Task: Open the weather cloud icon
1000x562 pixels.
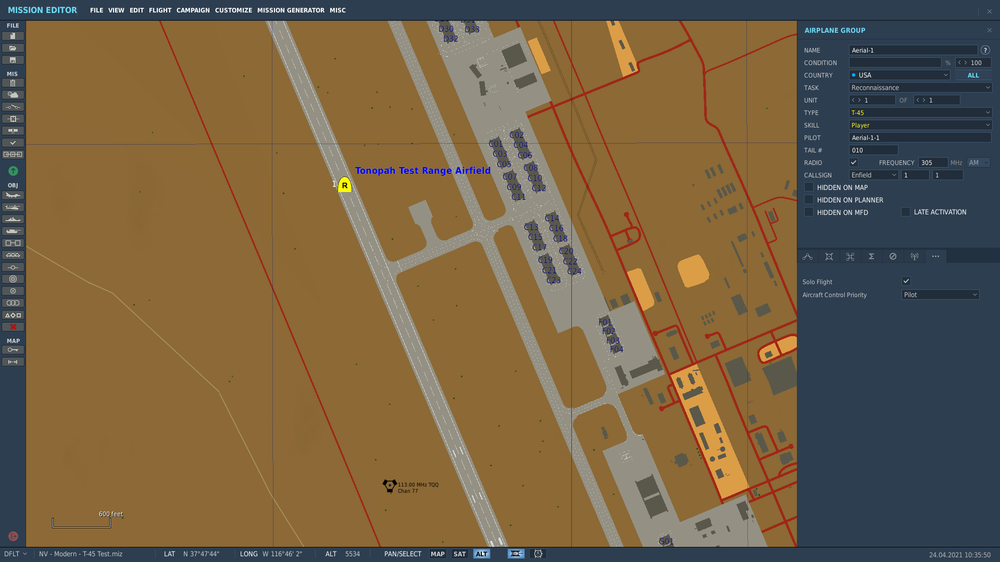Action: (x=13, y=95)
